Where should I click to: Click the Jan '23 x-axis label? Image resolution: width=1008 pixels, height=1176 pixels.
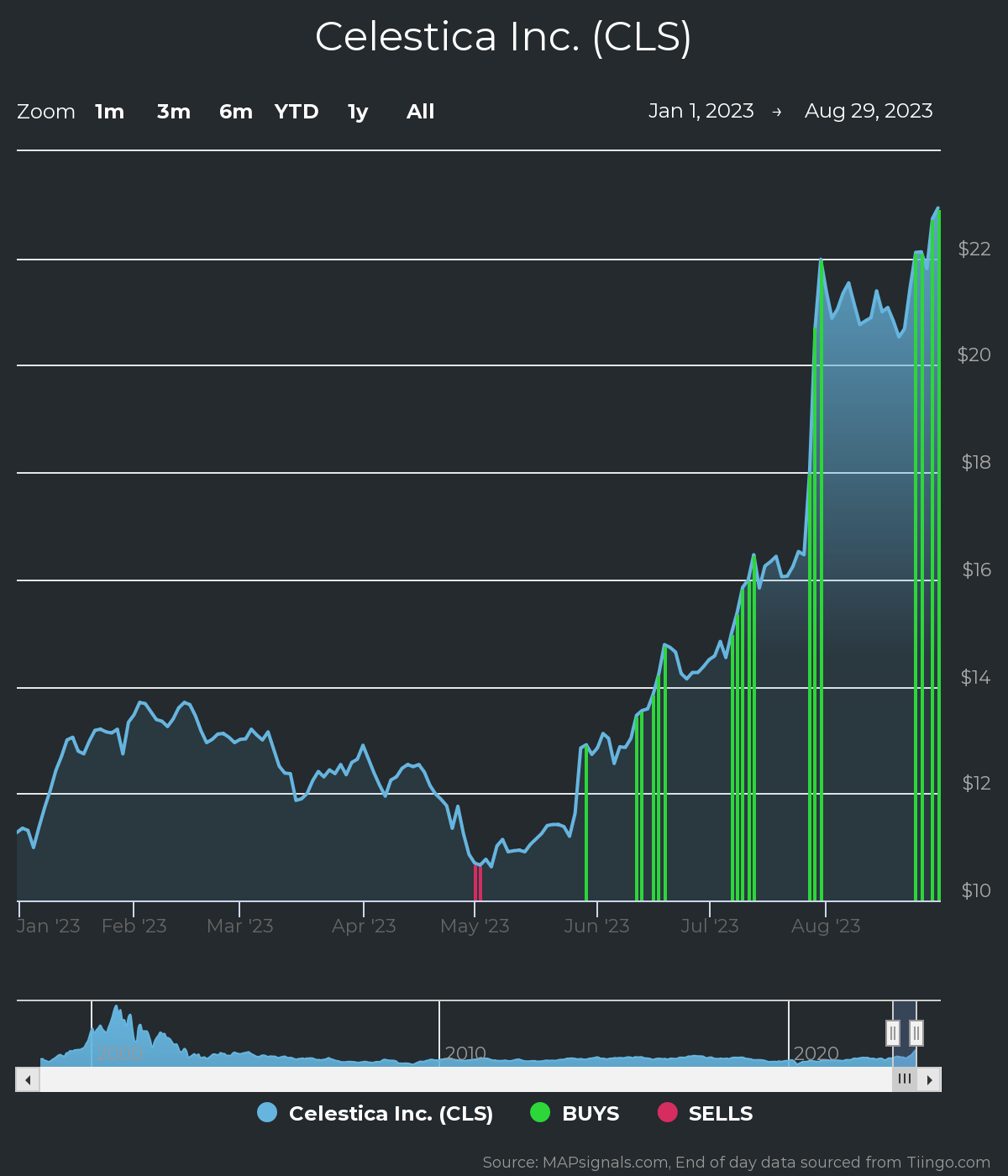(49, 926)
